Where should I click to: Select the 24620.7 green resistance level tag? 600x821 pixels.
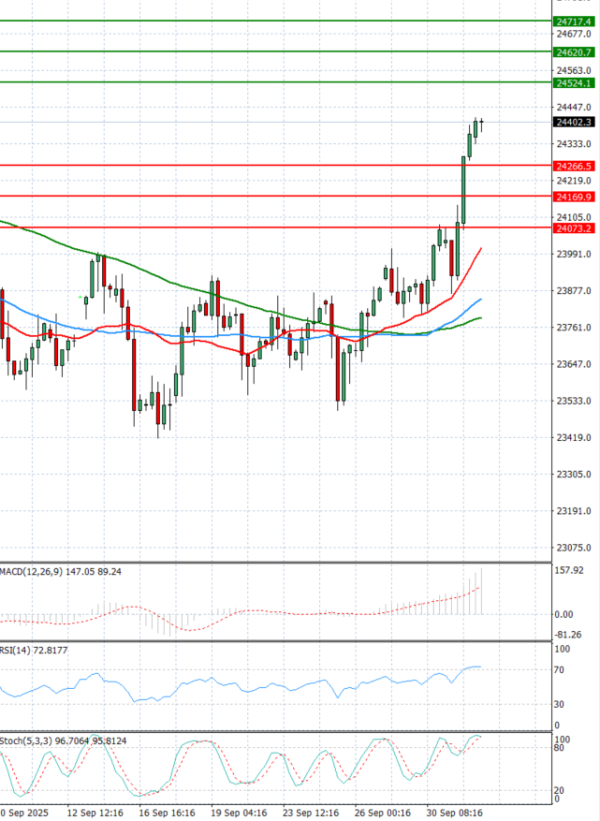tap(573, 52)
